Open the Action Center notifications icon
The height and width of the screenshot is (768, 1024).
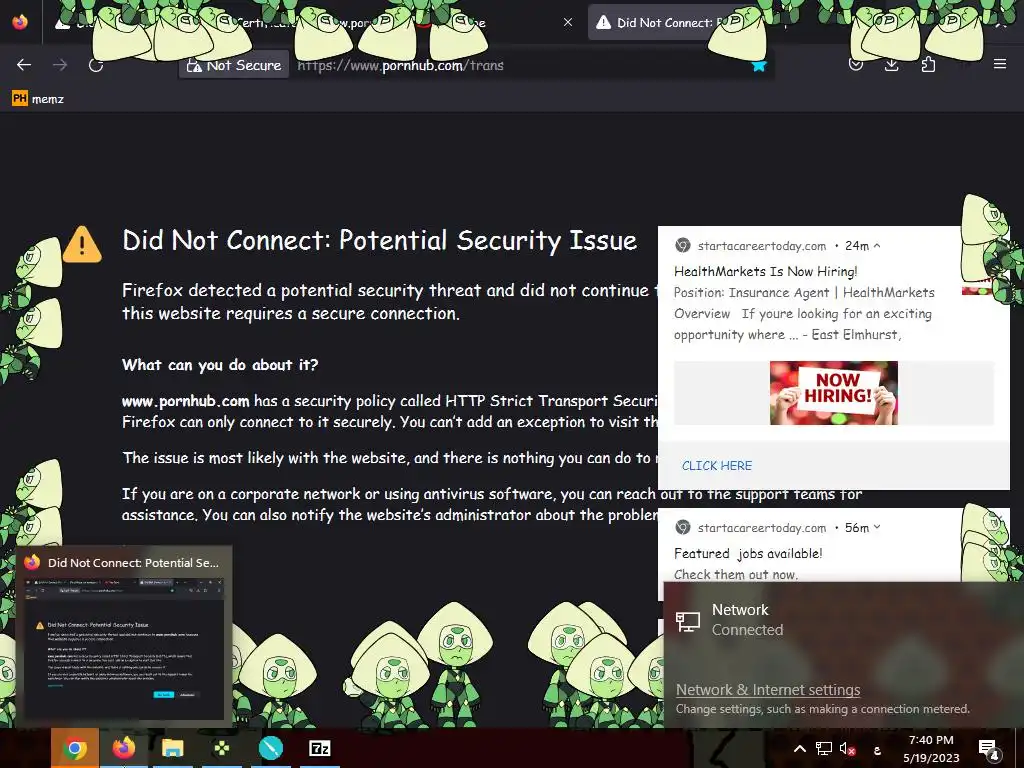988,749
